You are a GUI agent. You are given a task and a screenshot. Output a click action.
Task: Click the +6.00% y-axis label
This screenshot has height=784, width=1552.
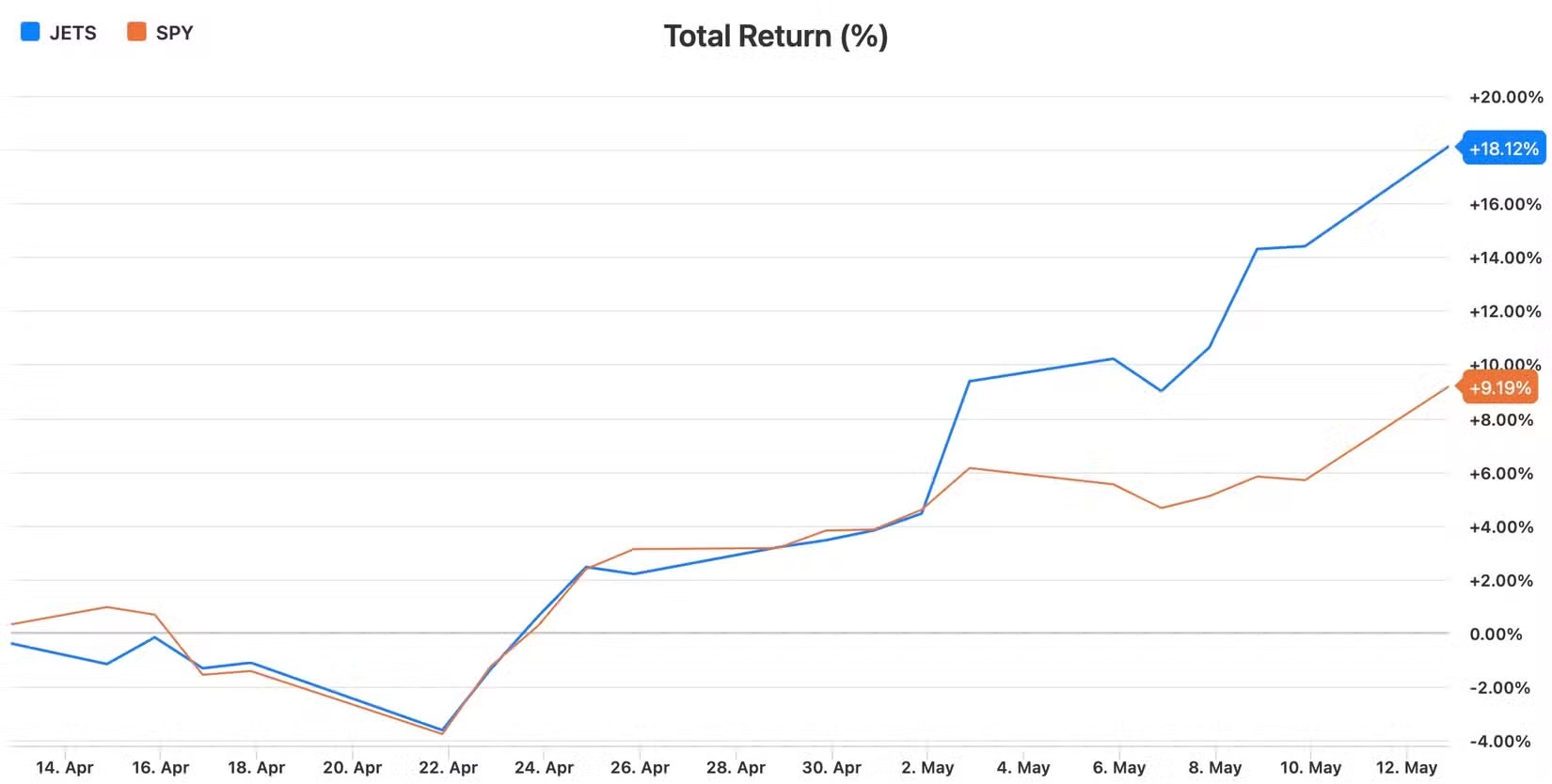pos(1501,473)
